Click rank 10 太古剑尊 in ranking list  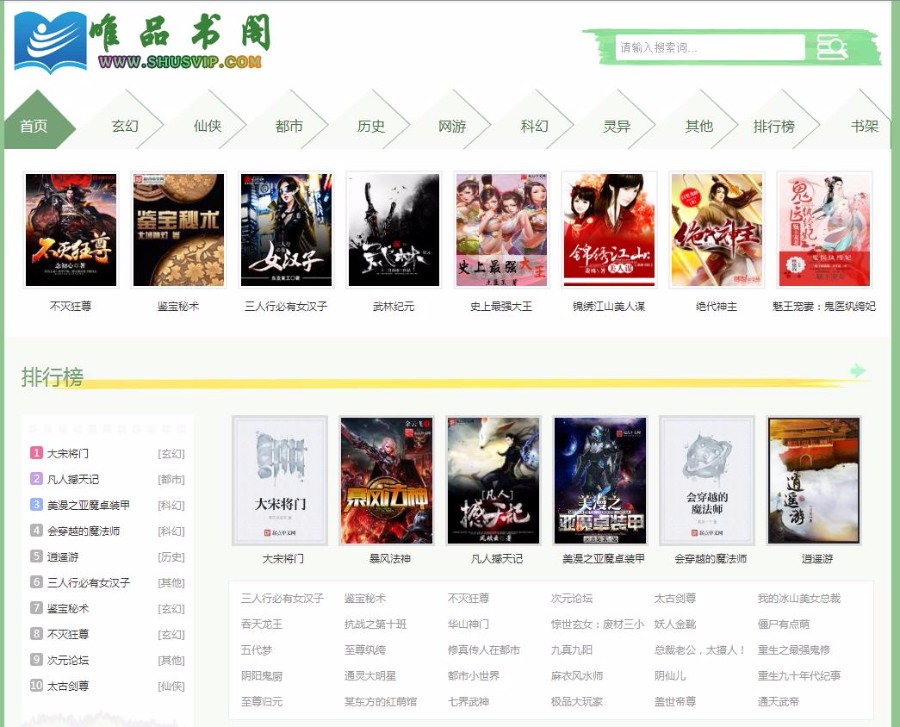(x=68, y=686)
